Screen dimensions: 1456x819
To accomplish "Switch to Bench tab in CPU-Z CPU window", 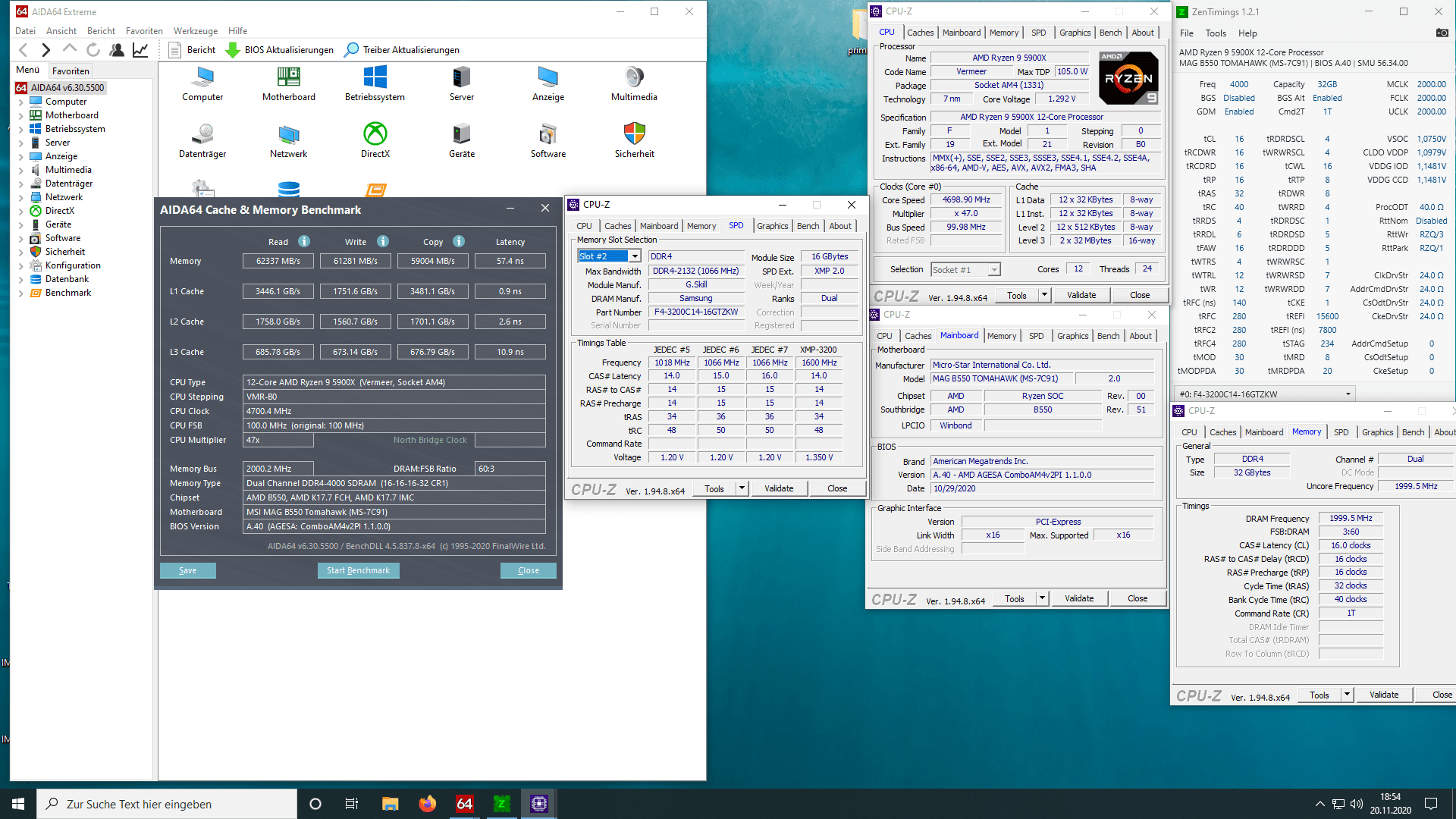I will (1110, 33).
